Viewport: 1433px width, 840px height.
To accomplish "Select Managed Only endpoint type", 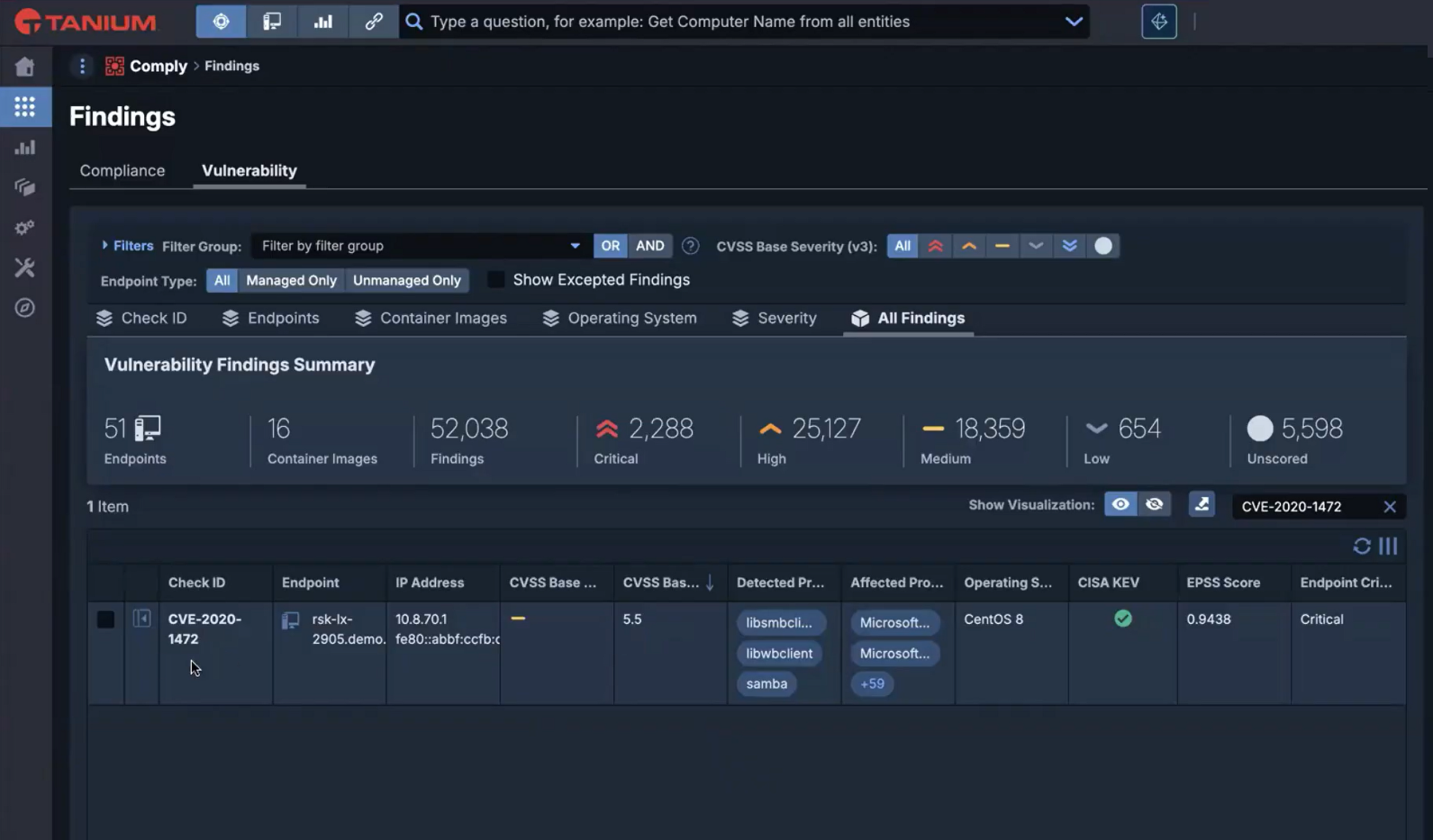I will tap(291, 281).
